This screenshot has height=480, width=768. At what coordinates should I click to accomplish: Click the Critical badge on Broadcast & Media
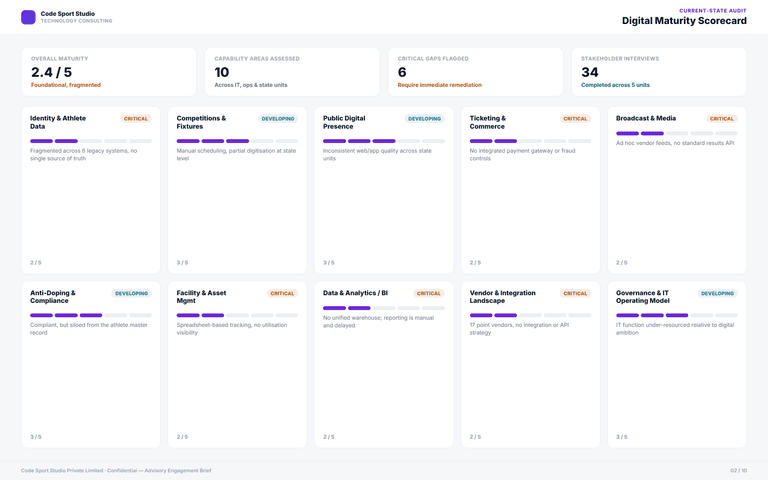pyautogui.click(x=721, y=119)
